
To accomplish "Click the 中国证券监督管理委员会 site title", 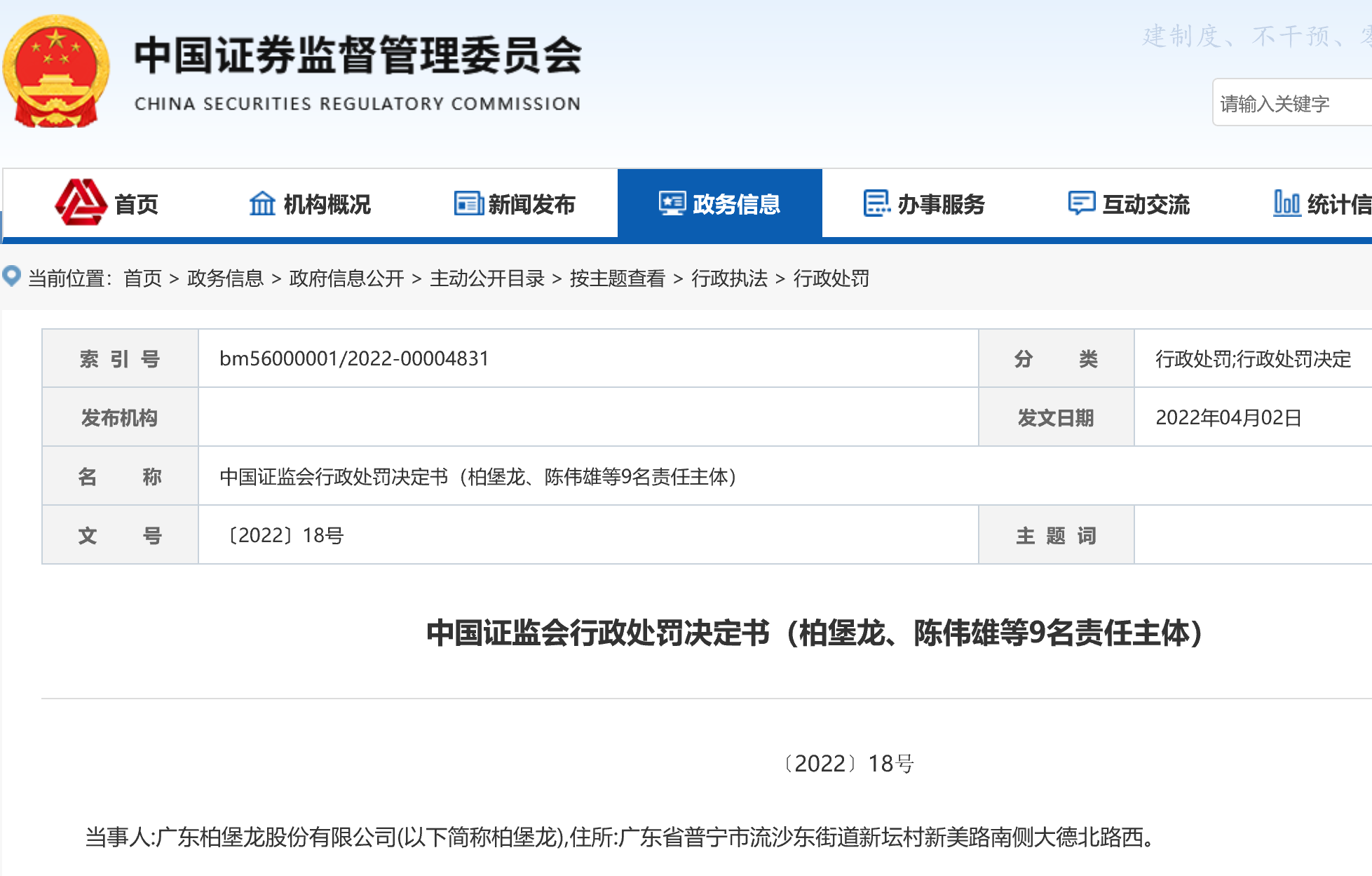I will point(358,56).
